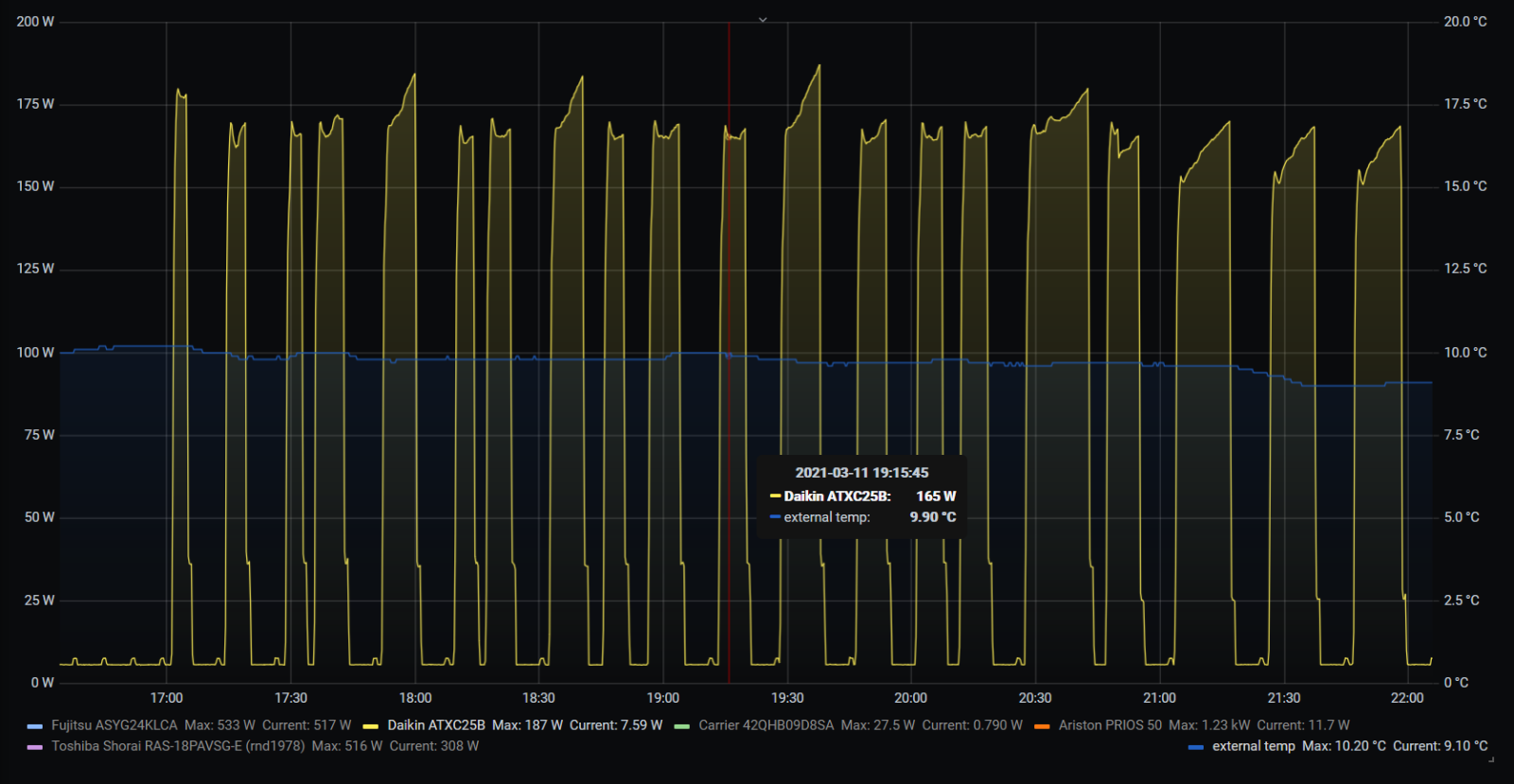The height and width of the screenshot is (784, 1514).
Task: Click the 22:00 time axis label
Action: click(1407, 698)
